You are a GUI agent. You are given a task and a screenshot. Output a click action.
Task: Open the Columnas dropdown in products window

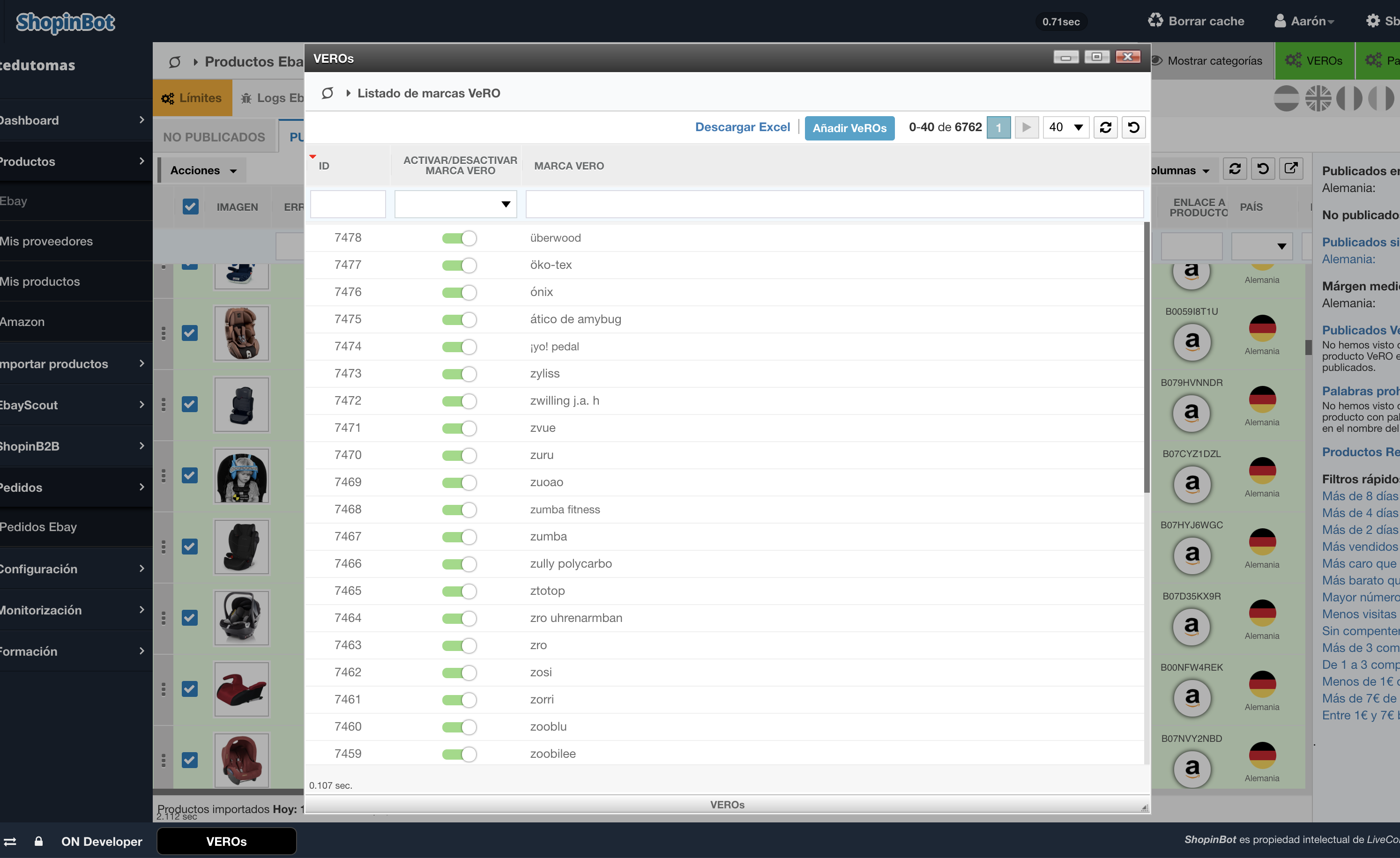point(1184,170)
